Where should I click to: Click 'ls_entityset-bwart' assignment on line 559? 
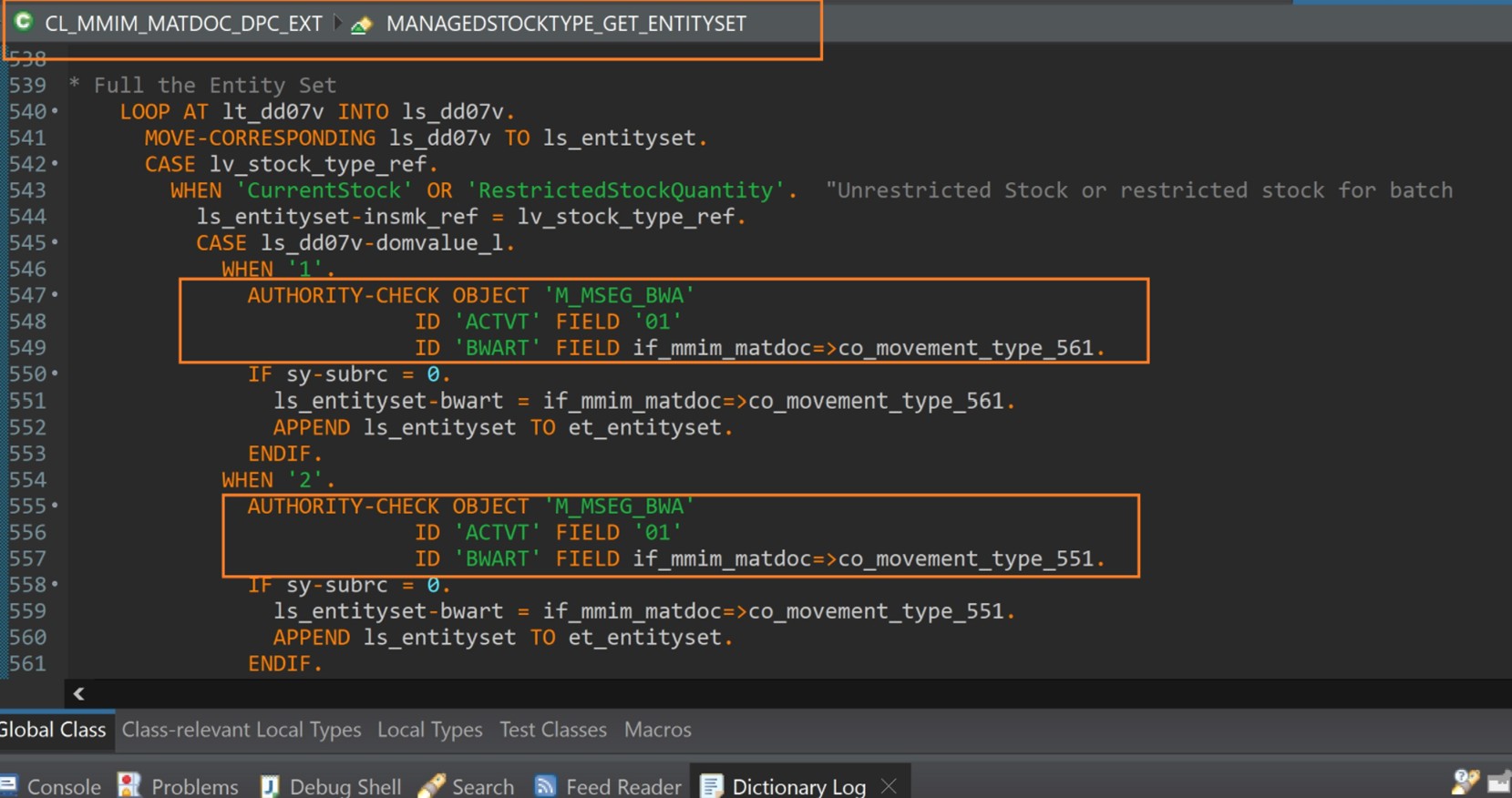pos(644,611)
